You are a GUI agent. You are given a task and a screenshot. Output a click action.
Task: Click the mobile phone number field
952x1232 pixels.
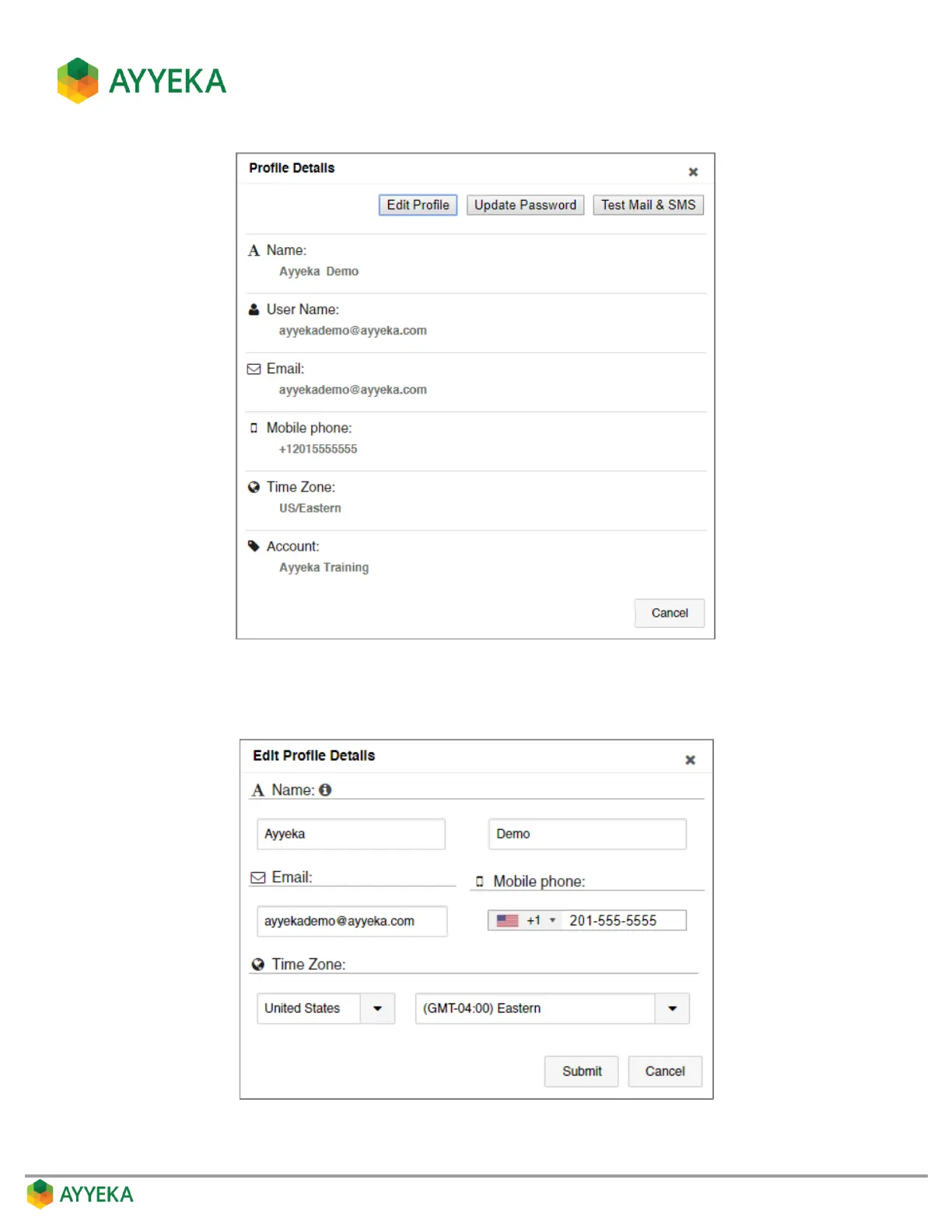point(624,920)
